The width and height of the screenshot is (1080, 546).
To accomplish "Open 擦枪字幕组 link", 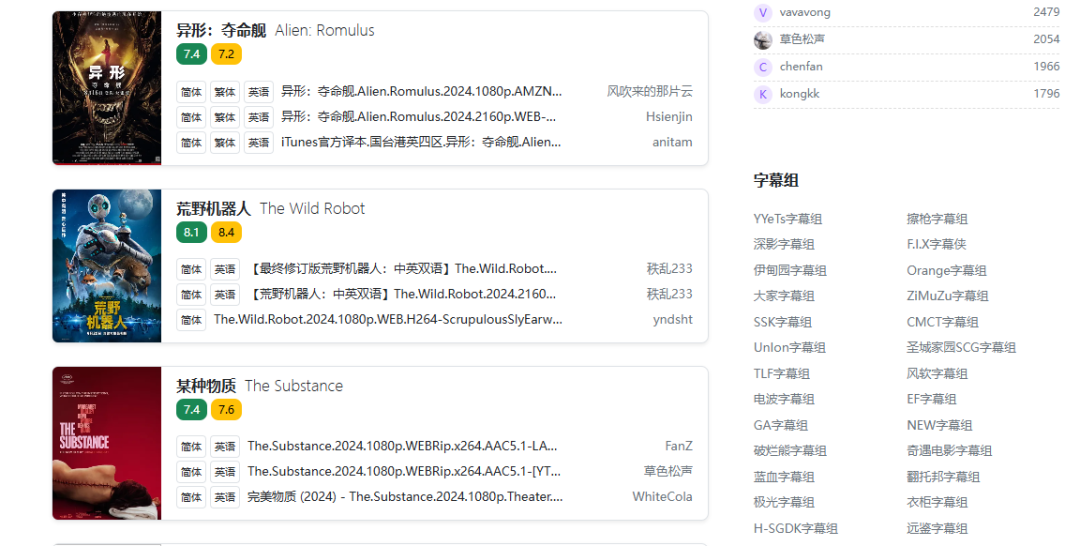I will pos(937,219).
